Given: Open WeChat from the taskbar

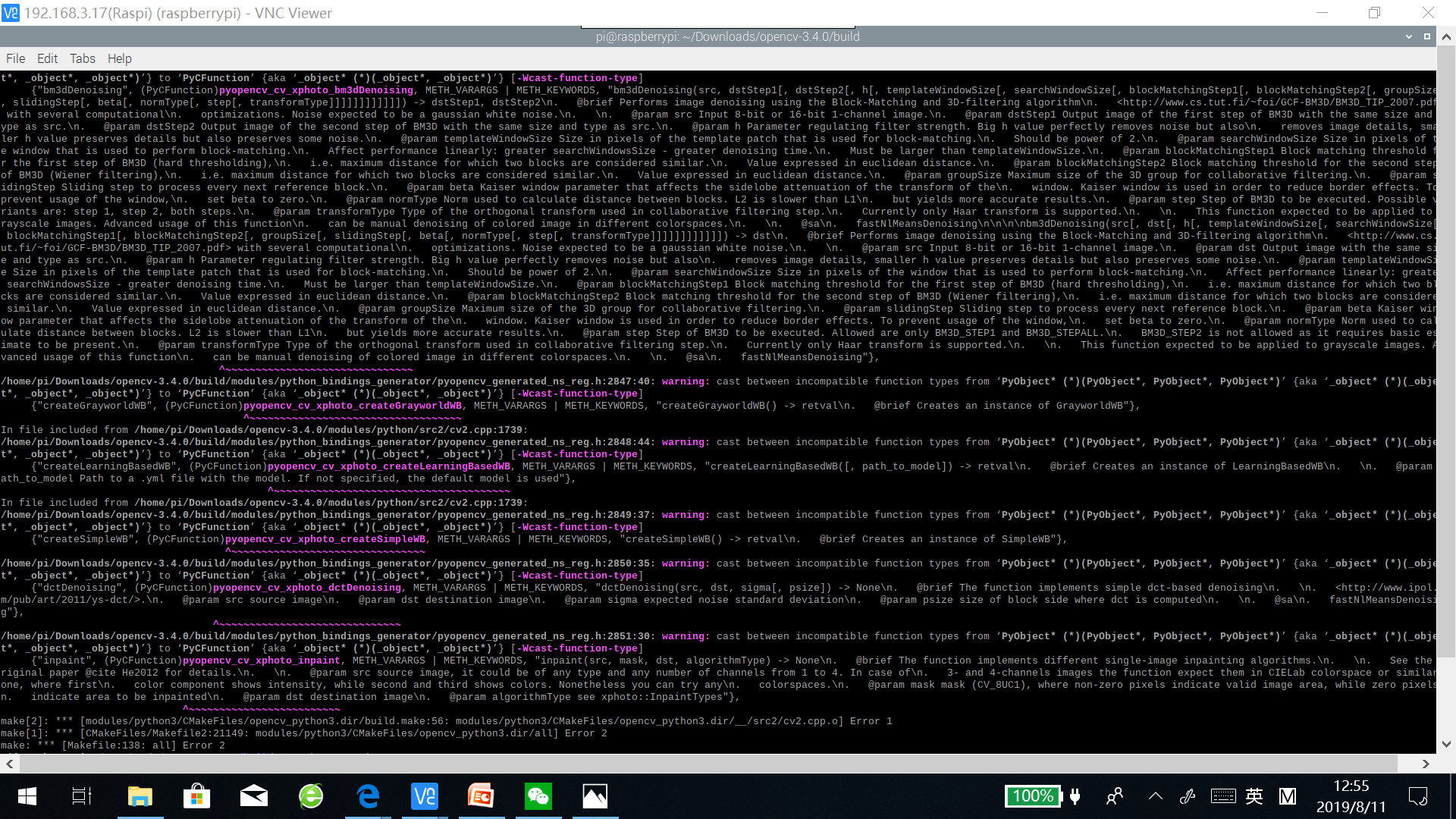Looking at the screenshot, I should click(x=538, y=796).
